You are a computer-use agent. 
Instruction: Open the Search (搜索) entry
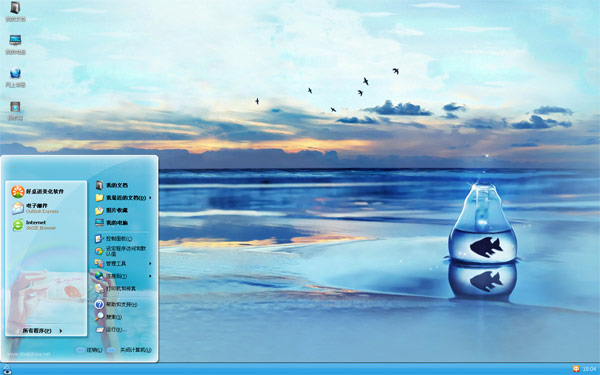(109, 316)
